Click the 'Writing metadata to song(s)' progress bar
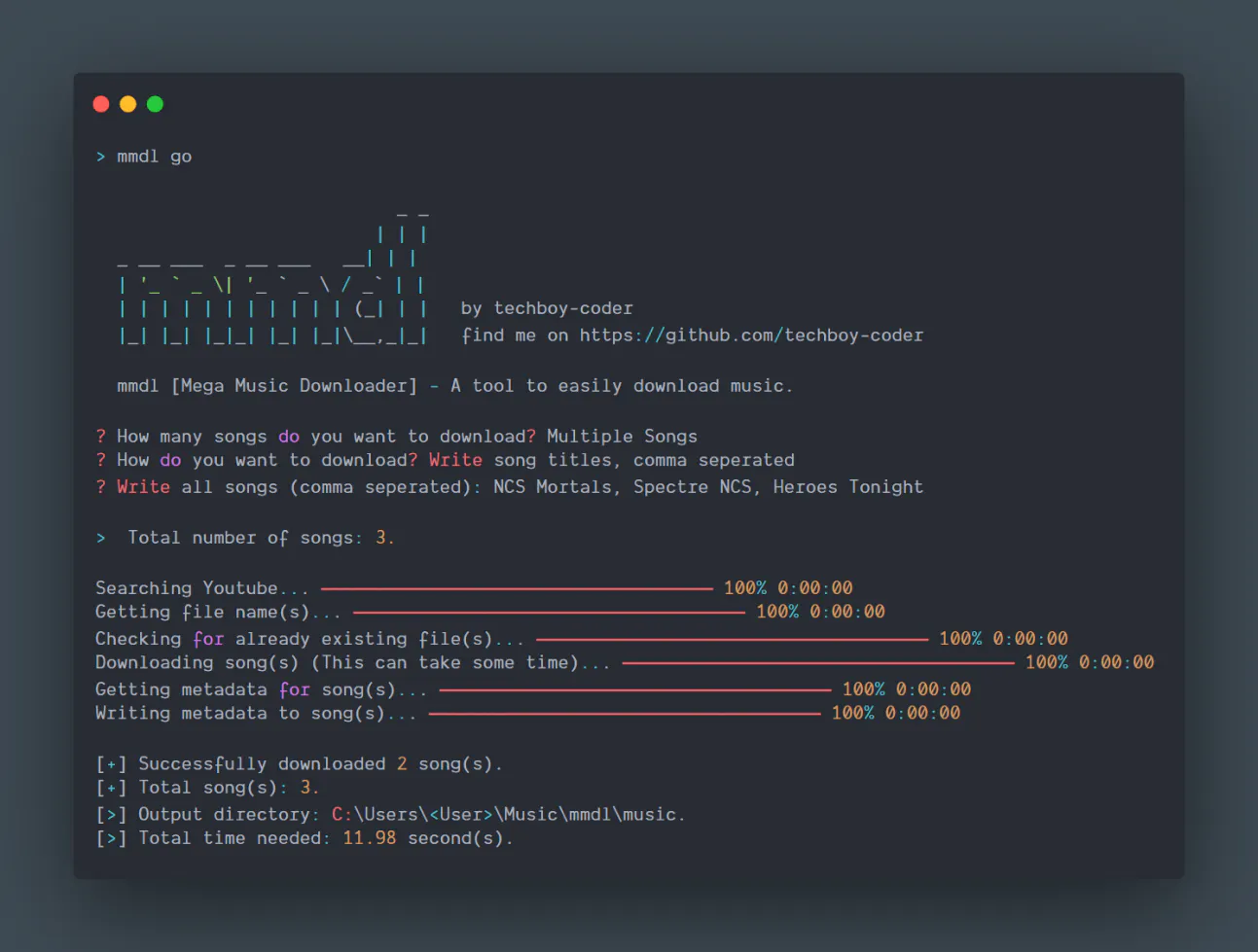 [624, 714]
